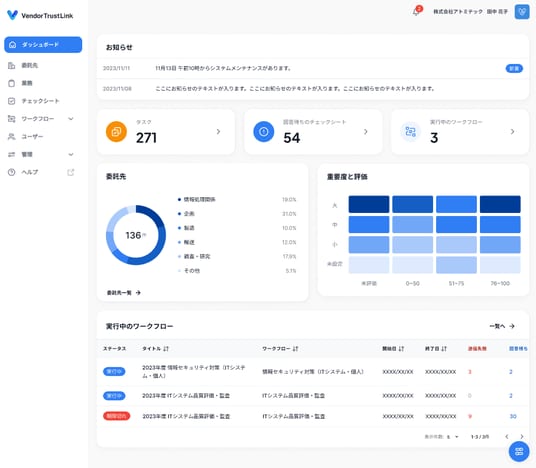
Task: Click the VendorTrustLink logo
Action: 40,15
